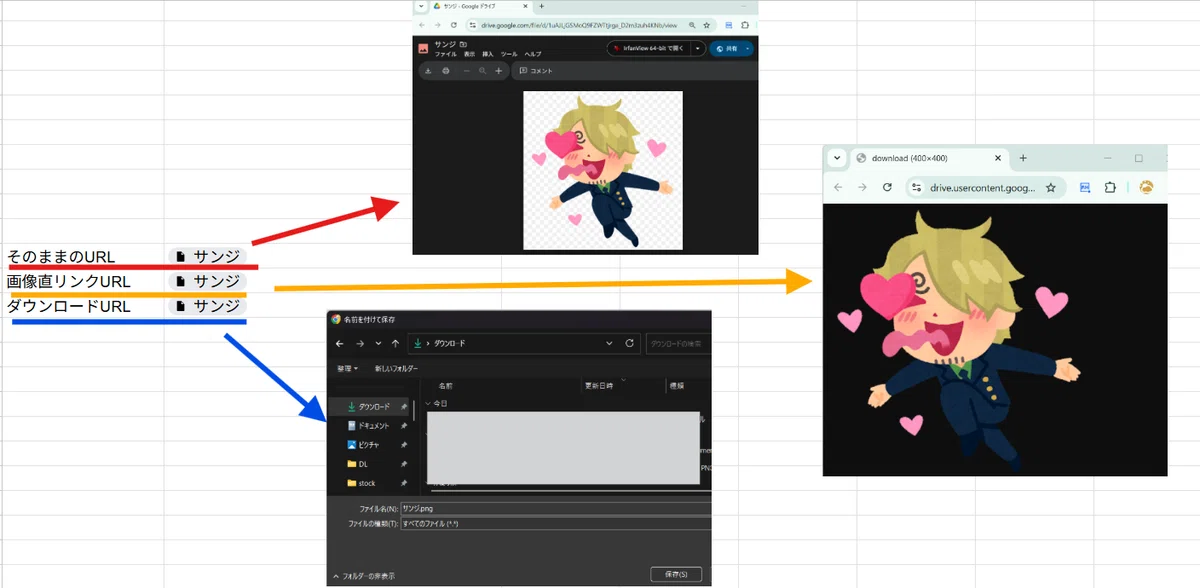Screen dimensions: 1200x588
Task: Close the download (400×400) tab
Action: [997, 158]
